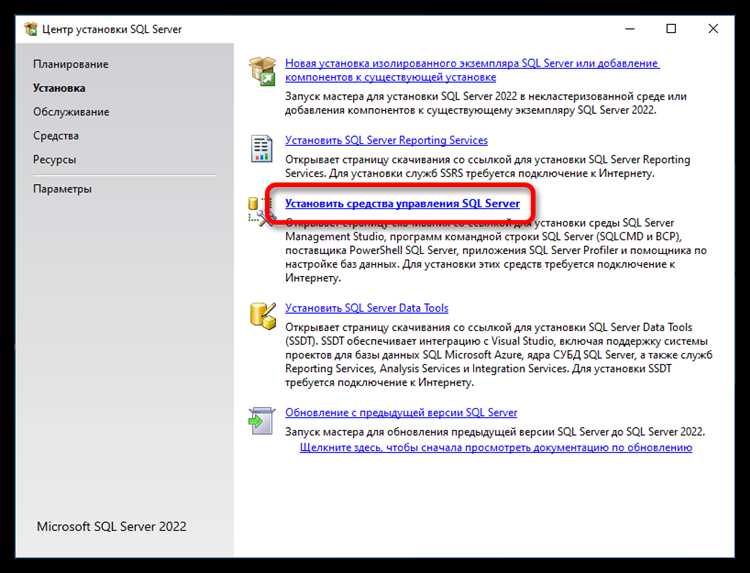Show the Параметры section
750x573 pixels.
coord(62,189)
